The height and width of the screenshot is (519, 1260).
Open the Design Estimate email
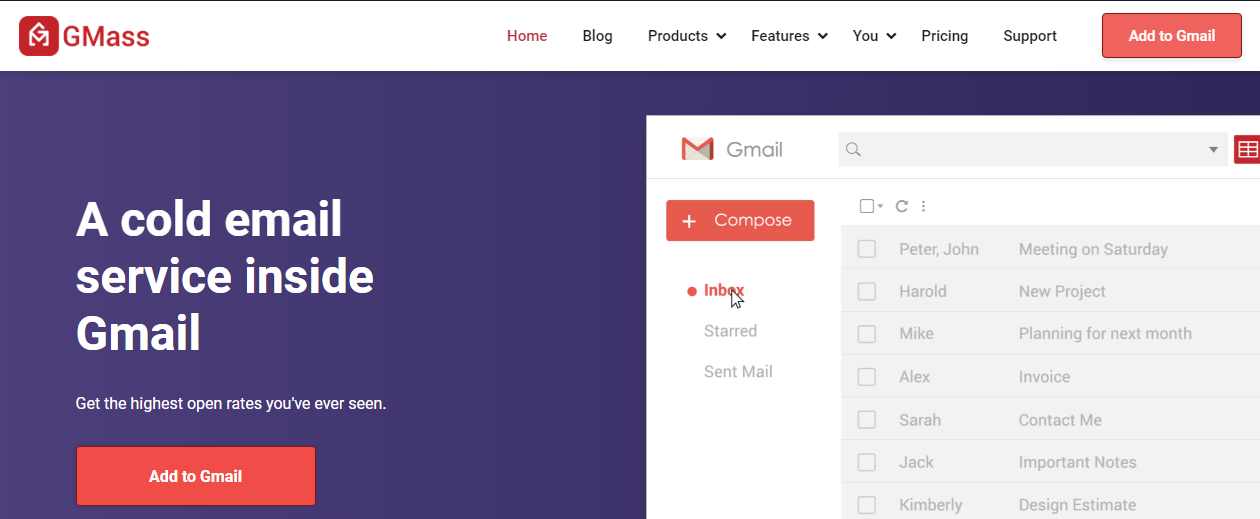pyautogui.click(x=1077, y=505)
